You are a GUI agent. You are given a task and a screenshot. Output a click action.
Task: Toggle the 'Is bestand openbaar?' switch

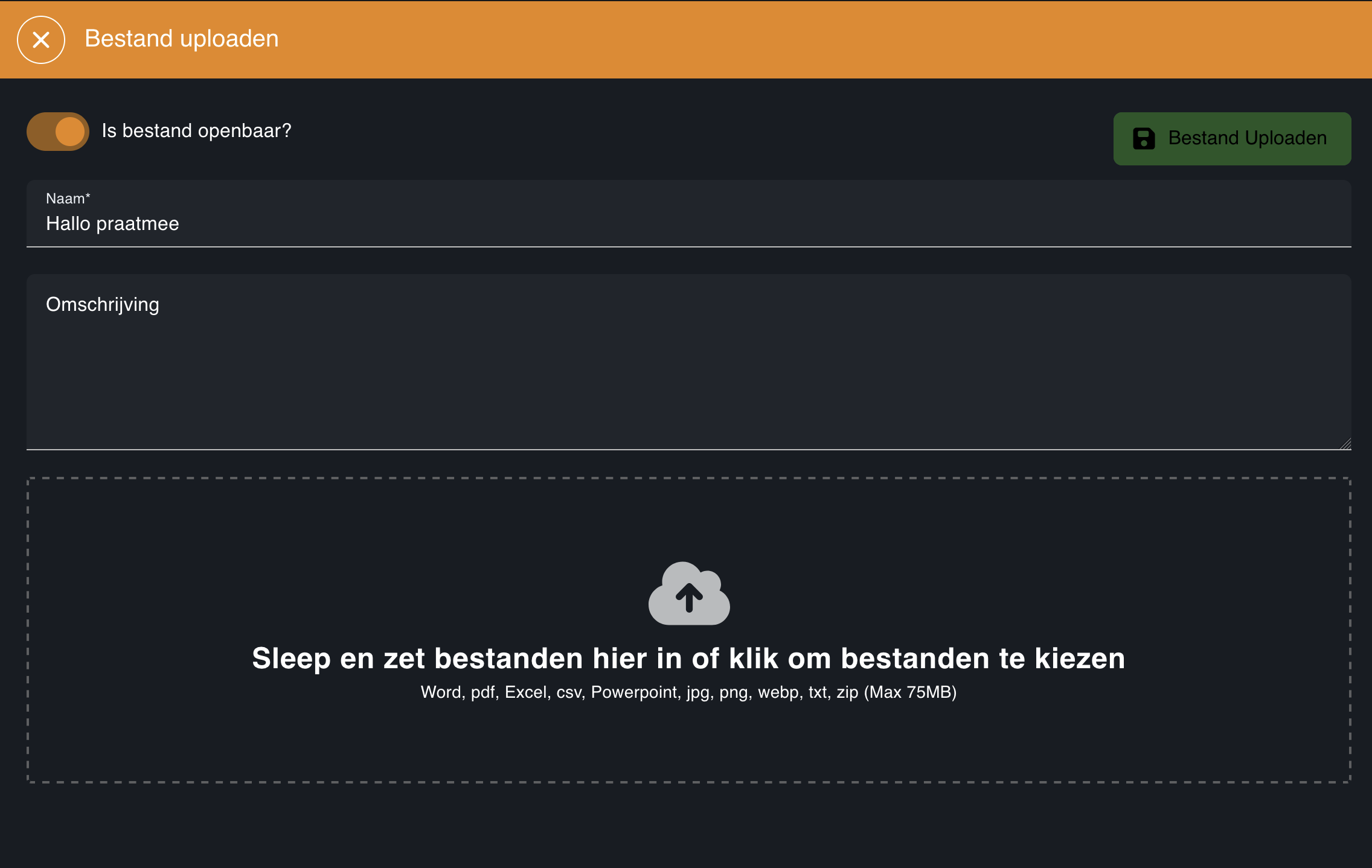coord(58,132)
